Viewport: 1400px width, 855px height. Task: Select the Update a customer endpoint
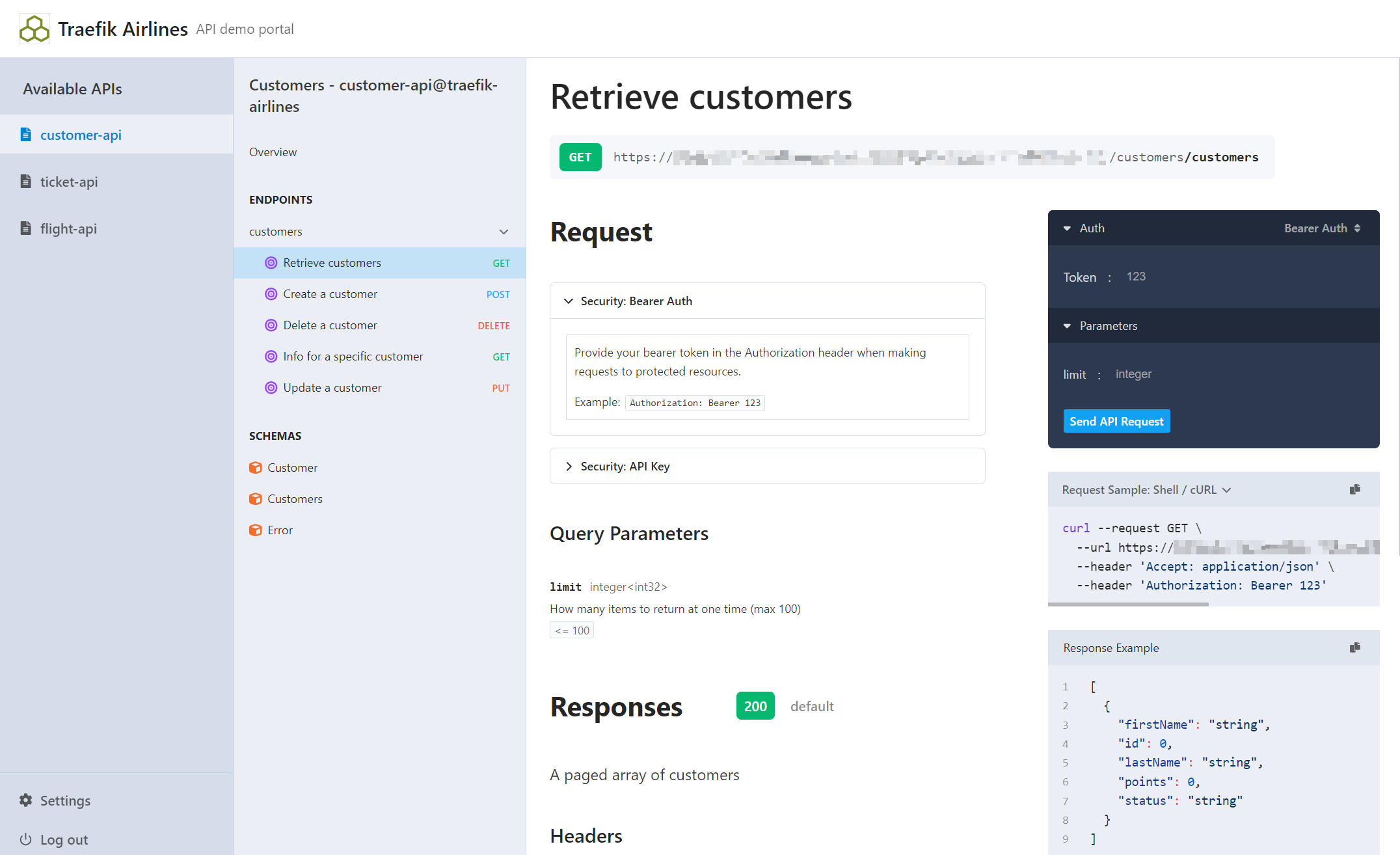click(332, 387)
